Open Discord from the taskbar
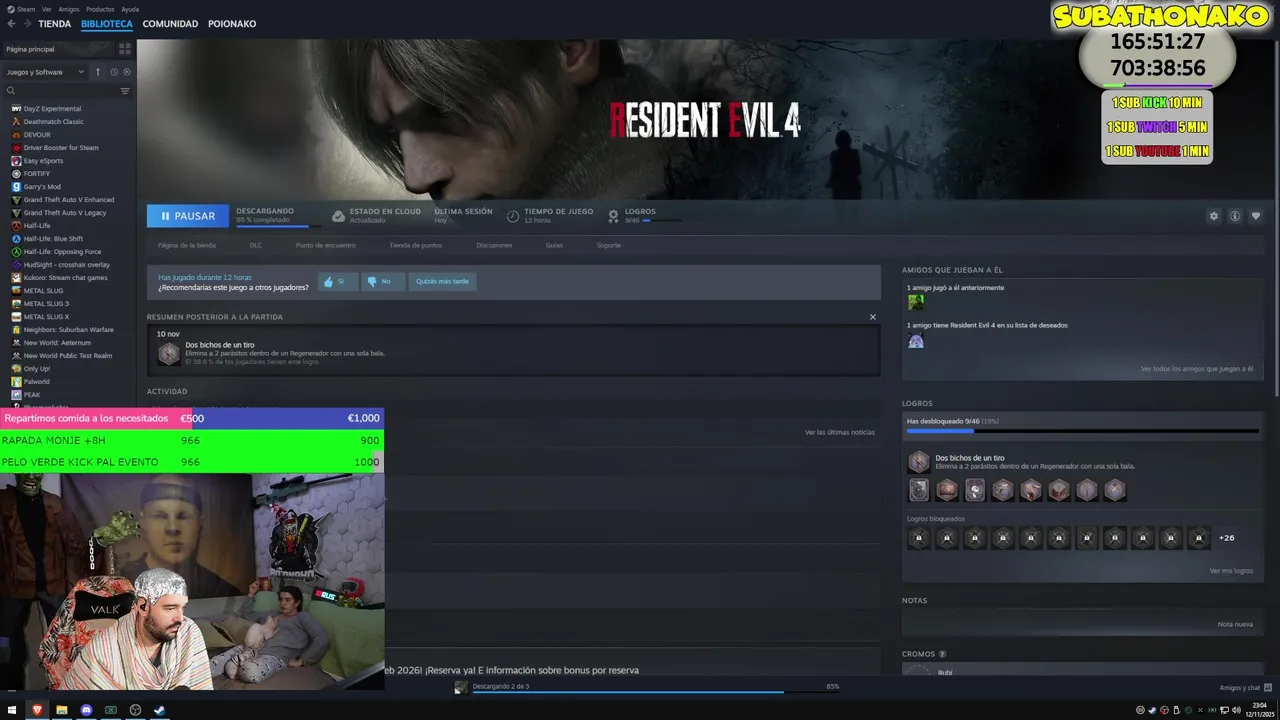 point(86,710)
